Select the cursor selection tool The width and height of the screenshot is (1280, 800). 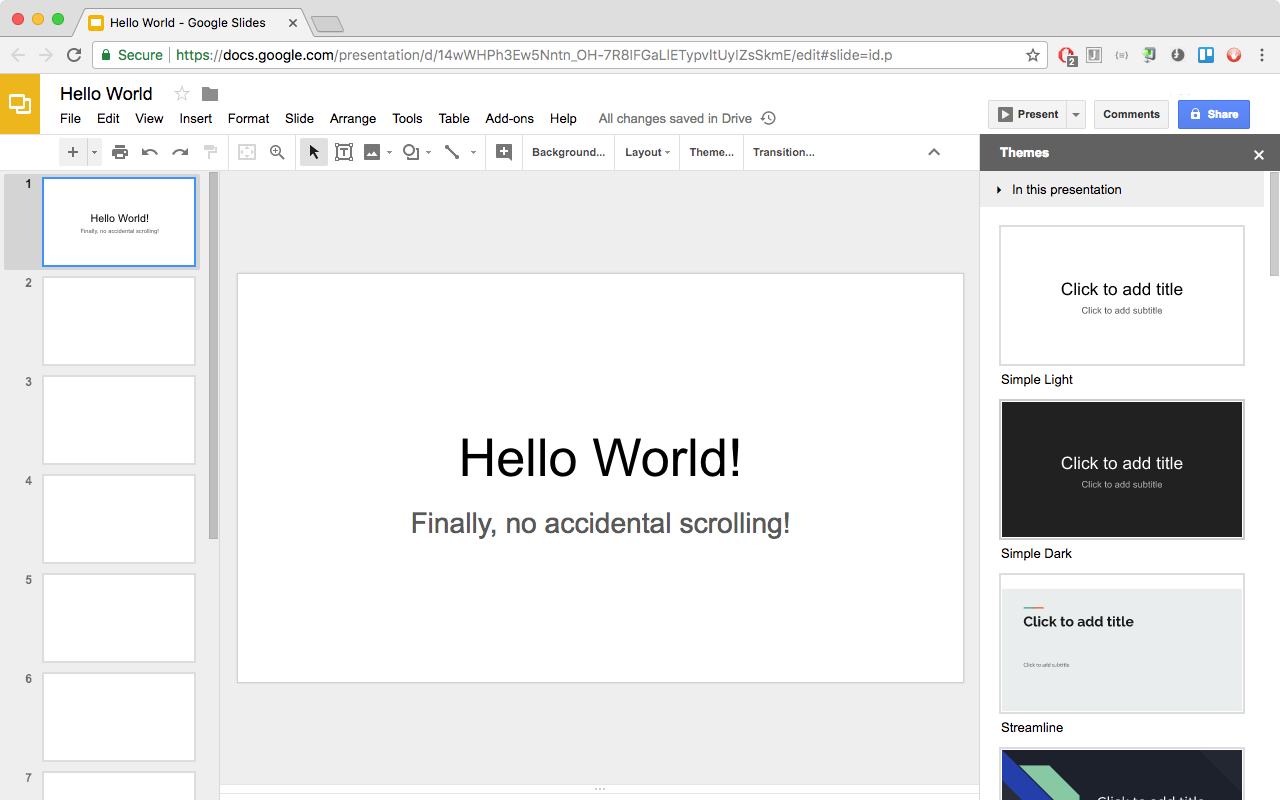point(313,152)
